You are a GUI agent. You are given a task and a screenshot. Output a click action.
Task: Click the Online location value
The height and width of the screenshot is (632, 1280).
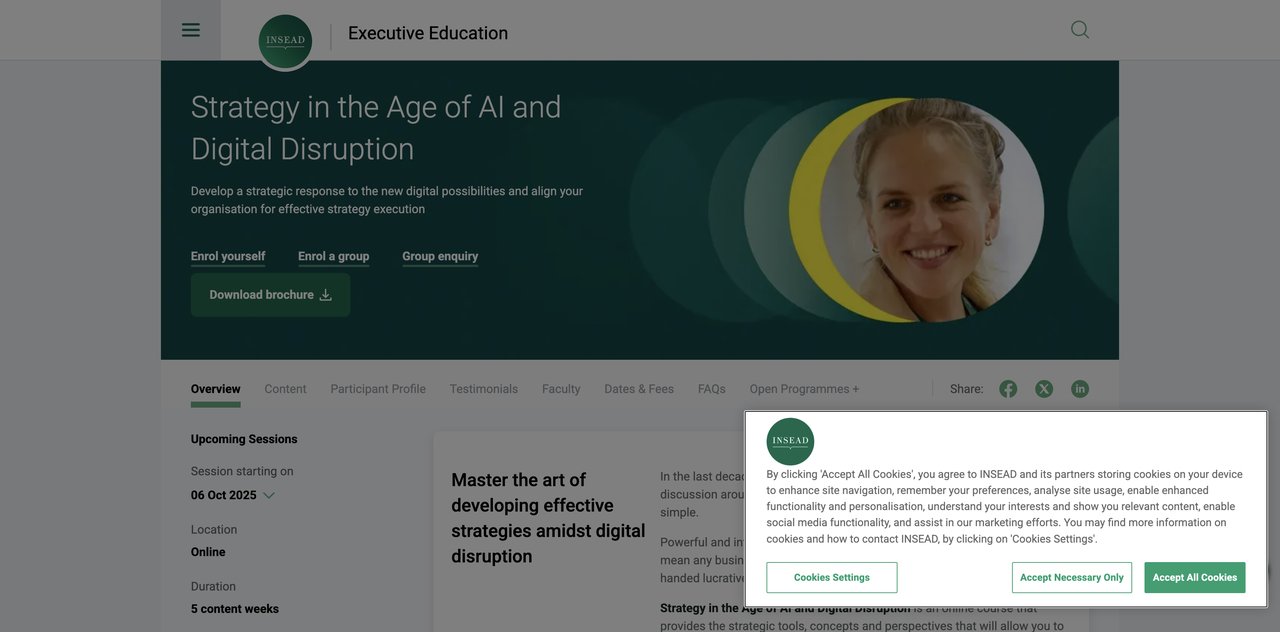point(208,552)
